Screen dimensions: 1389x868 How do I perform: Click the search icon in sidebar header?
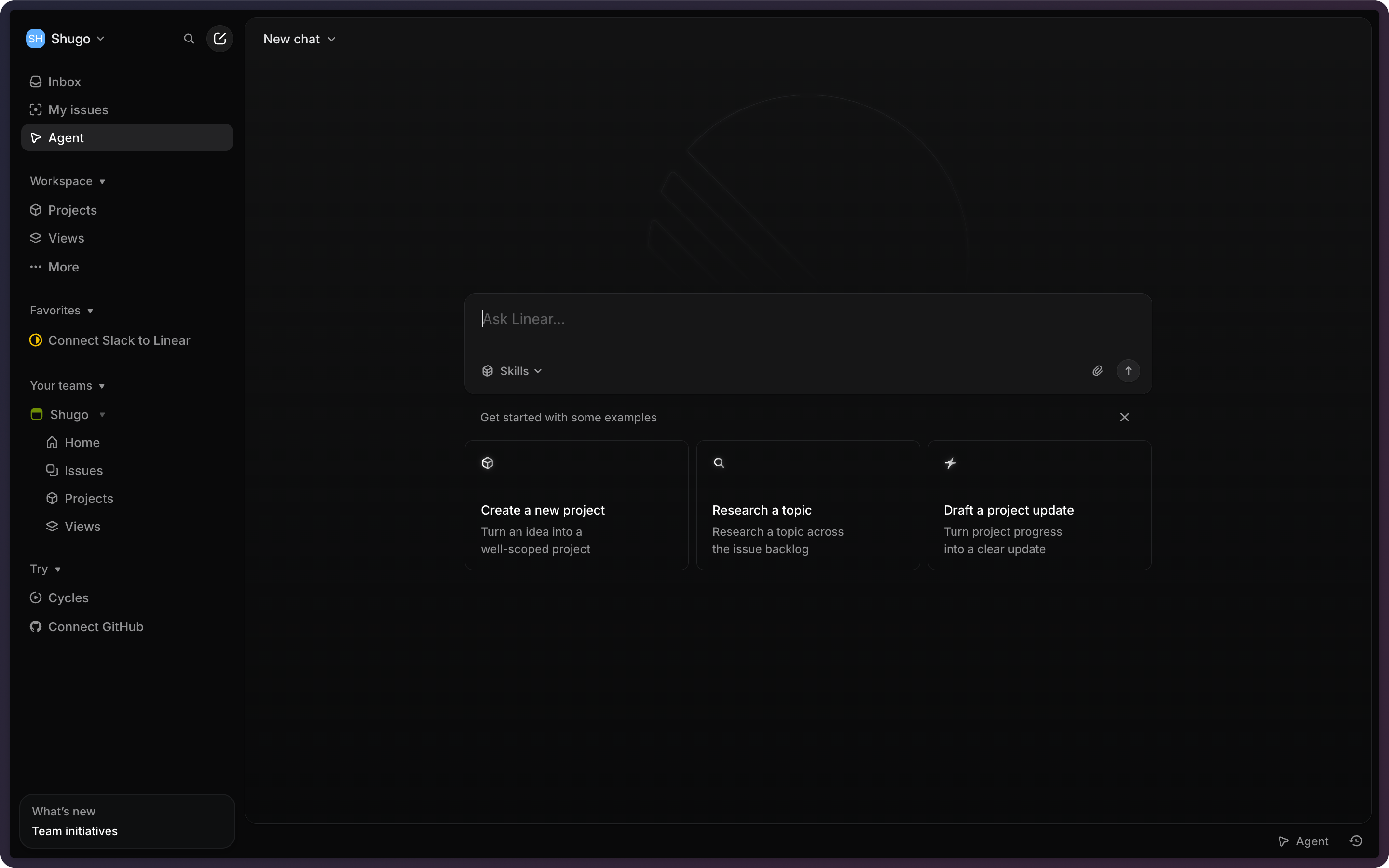(x=189, y=39)
